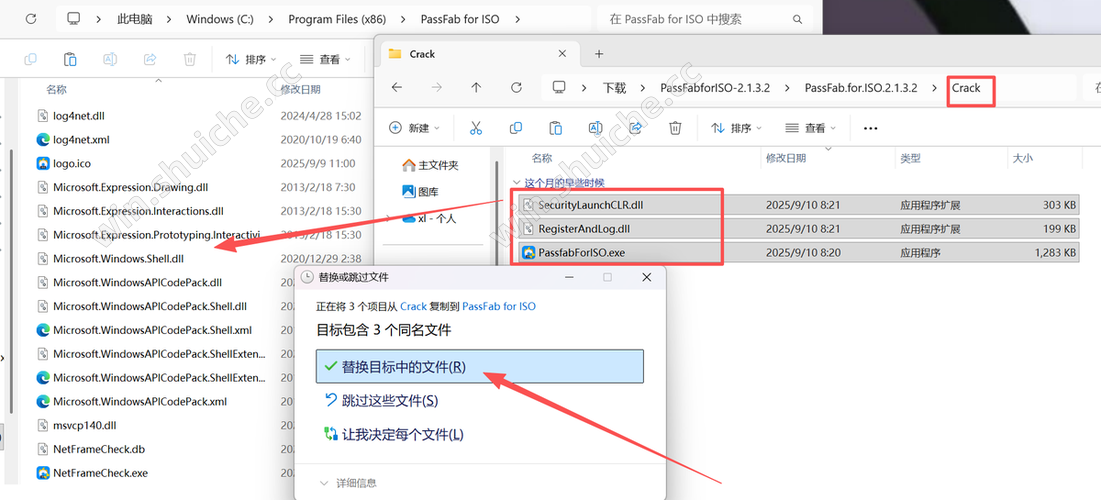This screenshot has width=1101, height=500.
Task: Click PassFabforISO-2.1.3.2 breadcrumb
Action: click(716, 88)
